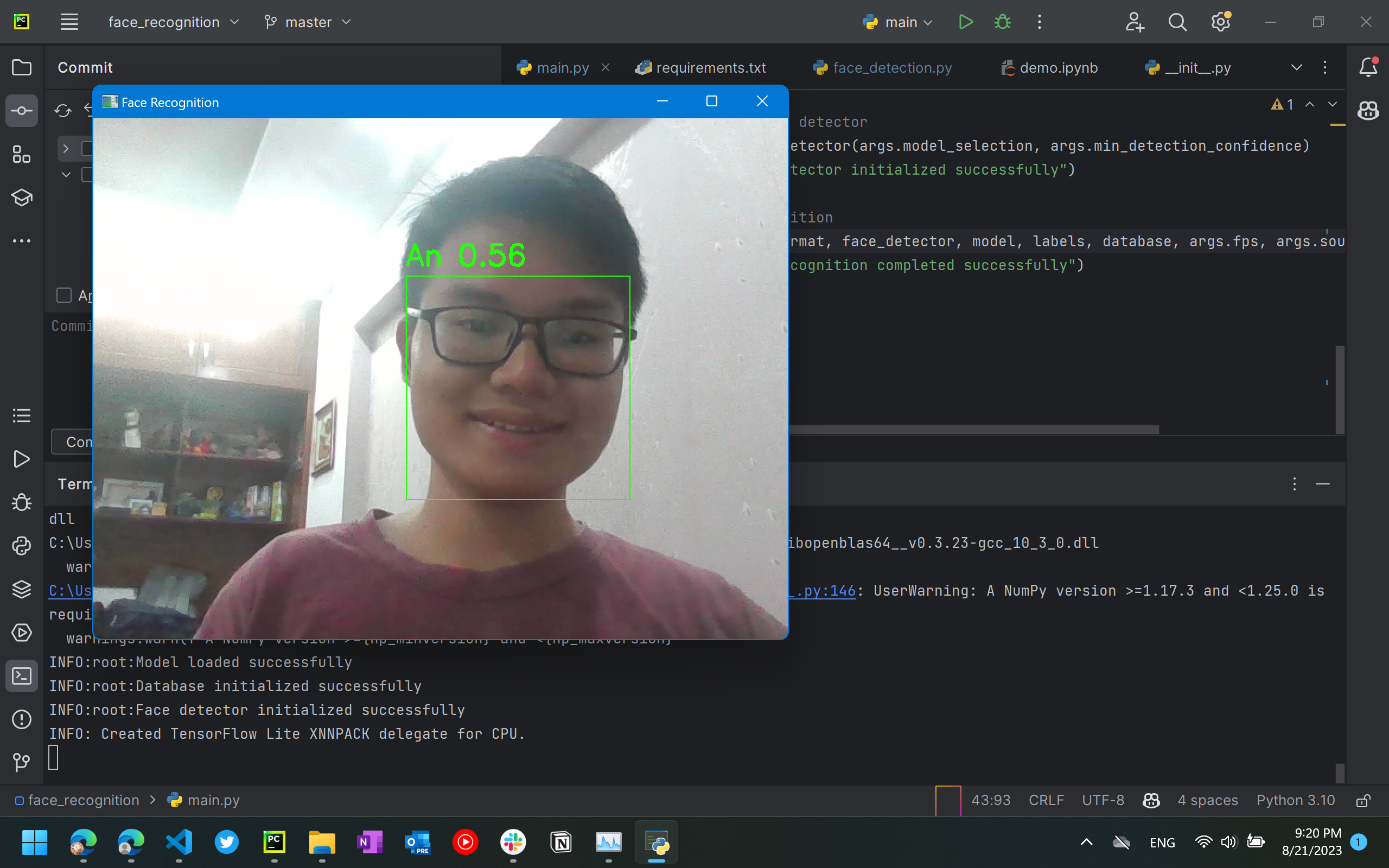Open the Structure tool window

[21, 154]
